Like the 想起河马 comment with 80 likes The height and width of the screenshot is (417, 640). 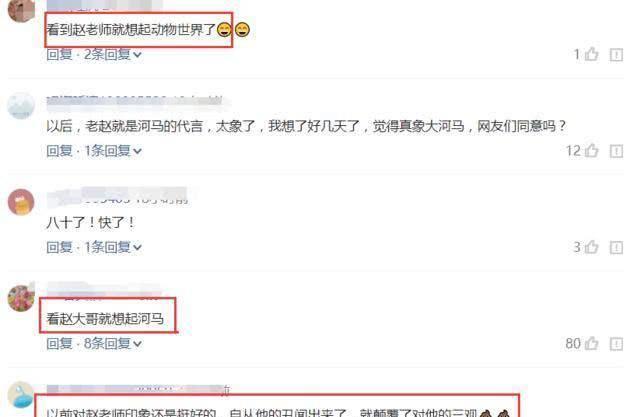(x=591, y=343)
